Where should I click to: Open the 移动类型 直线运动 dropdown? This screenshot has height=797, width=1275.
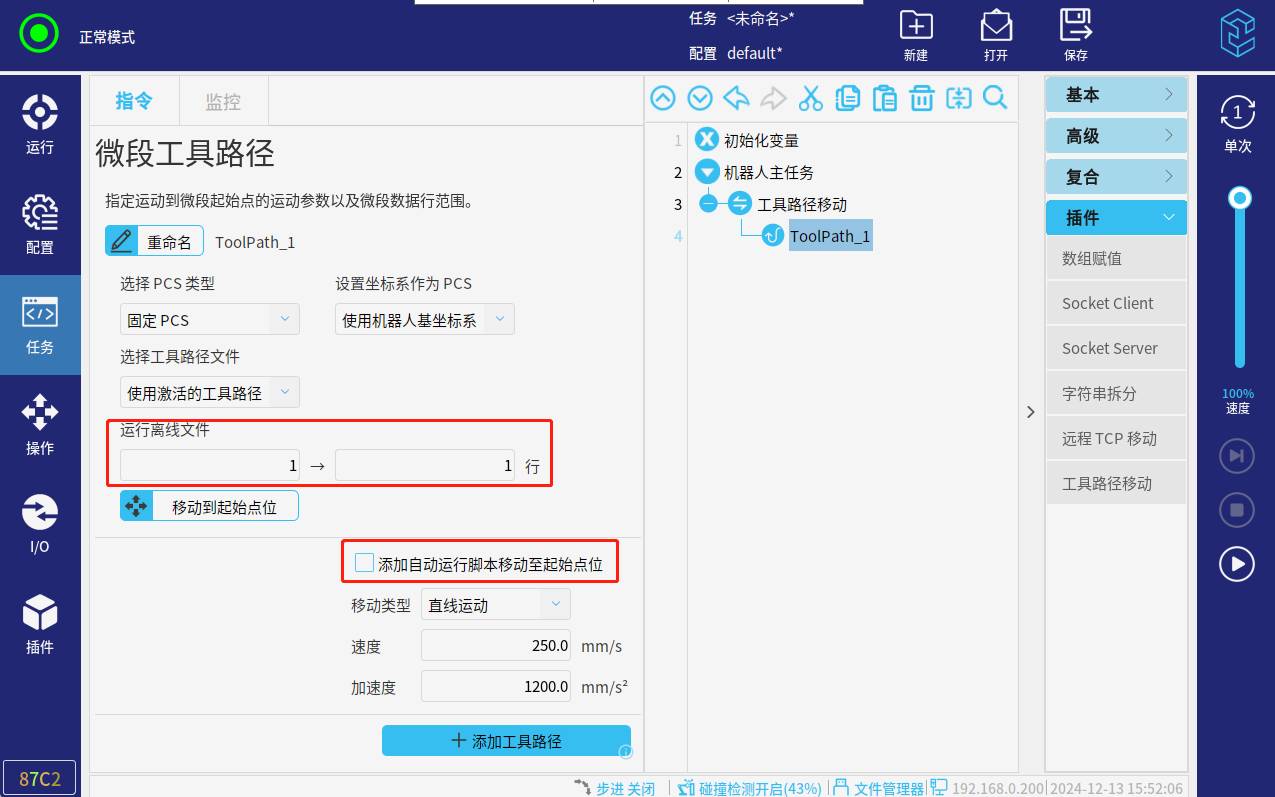[x=496, y=605]
